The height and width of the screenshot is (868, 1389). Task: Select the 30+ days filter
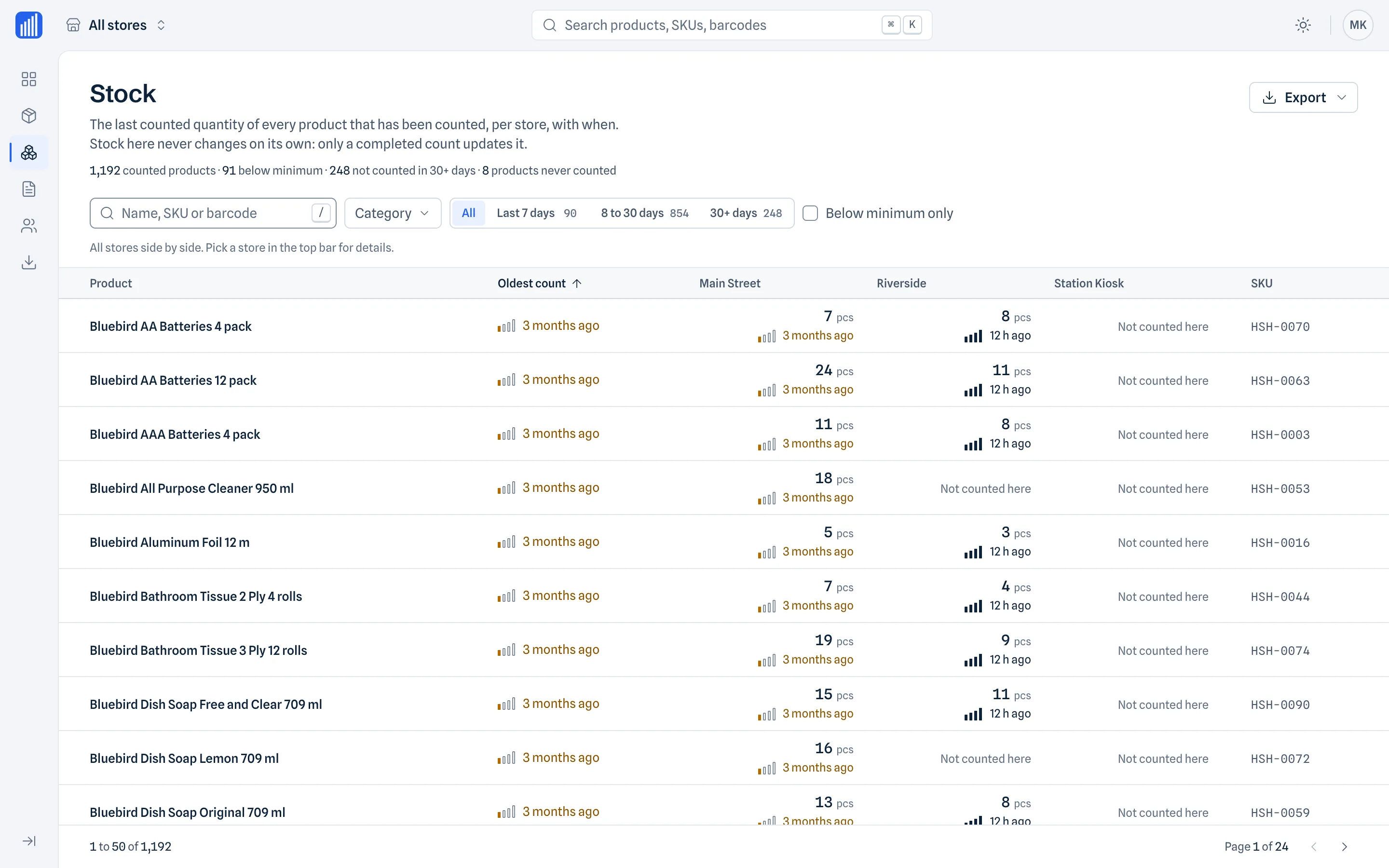tap(746, 213)
